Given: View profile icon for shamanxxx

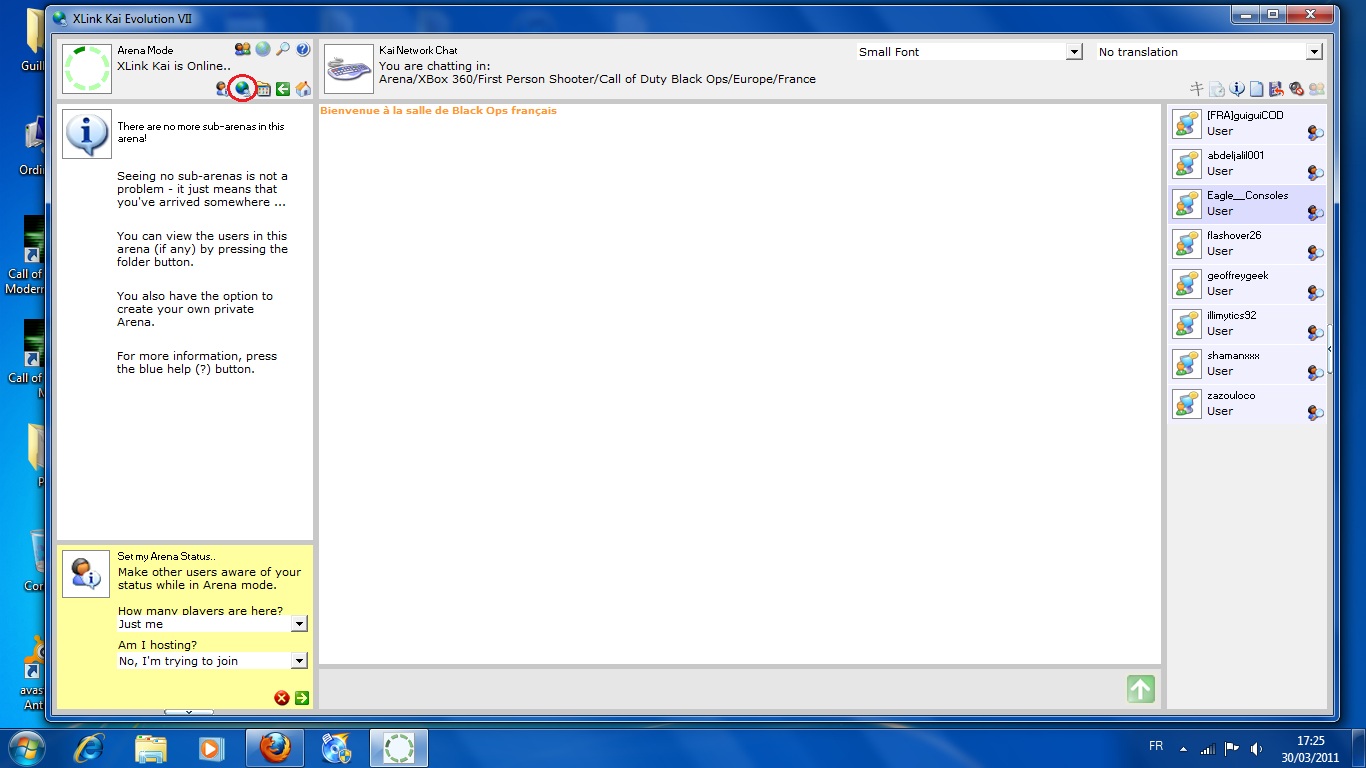Looking at the screenshot, I should [1316, 372].
